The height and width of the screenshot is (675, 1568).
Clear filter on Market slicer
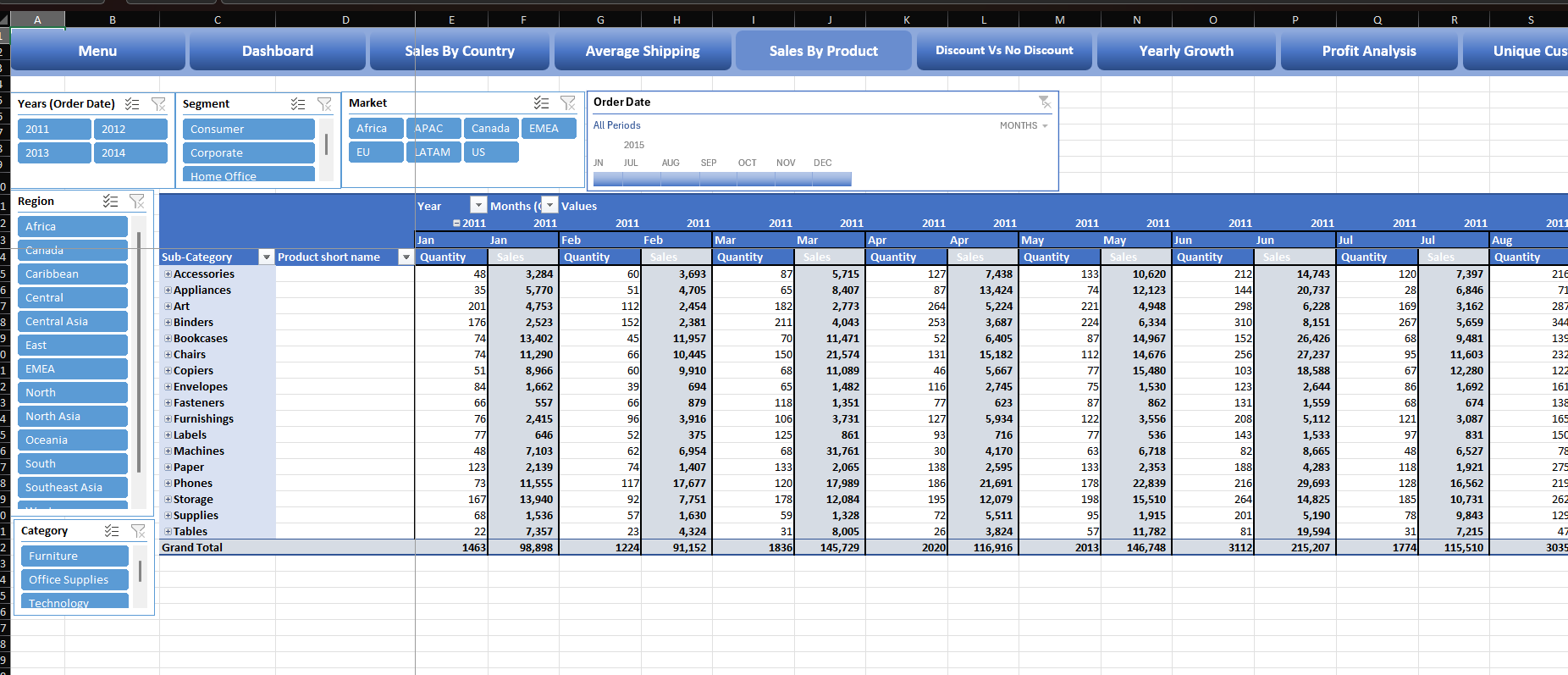(568, 102)
